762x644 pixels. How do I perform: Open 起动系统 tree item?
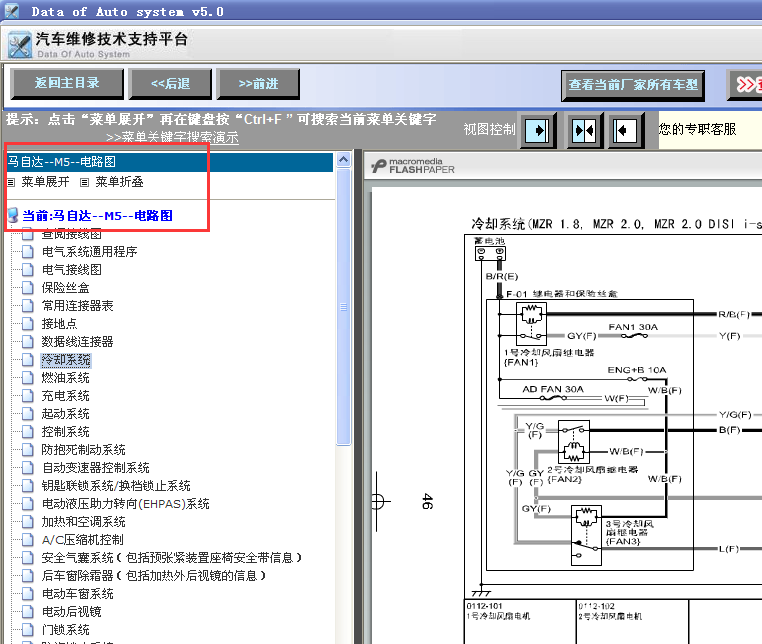(65, 414)
